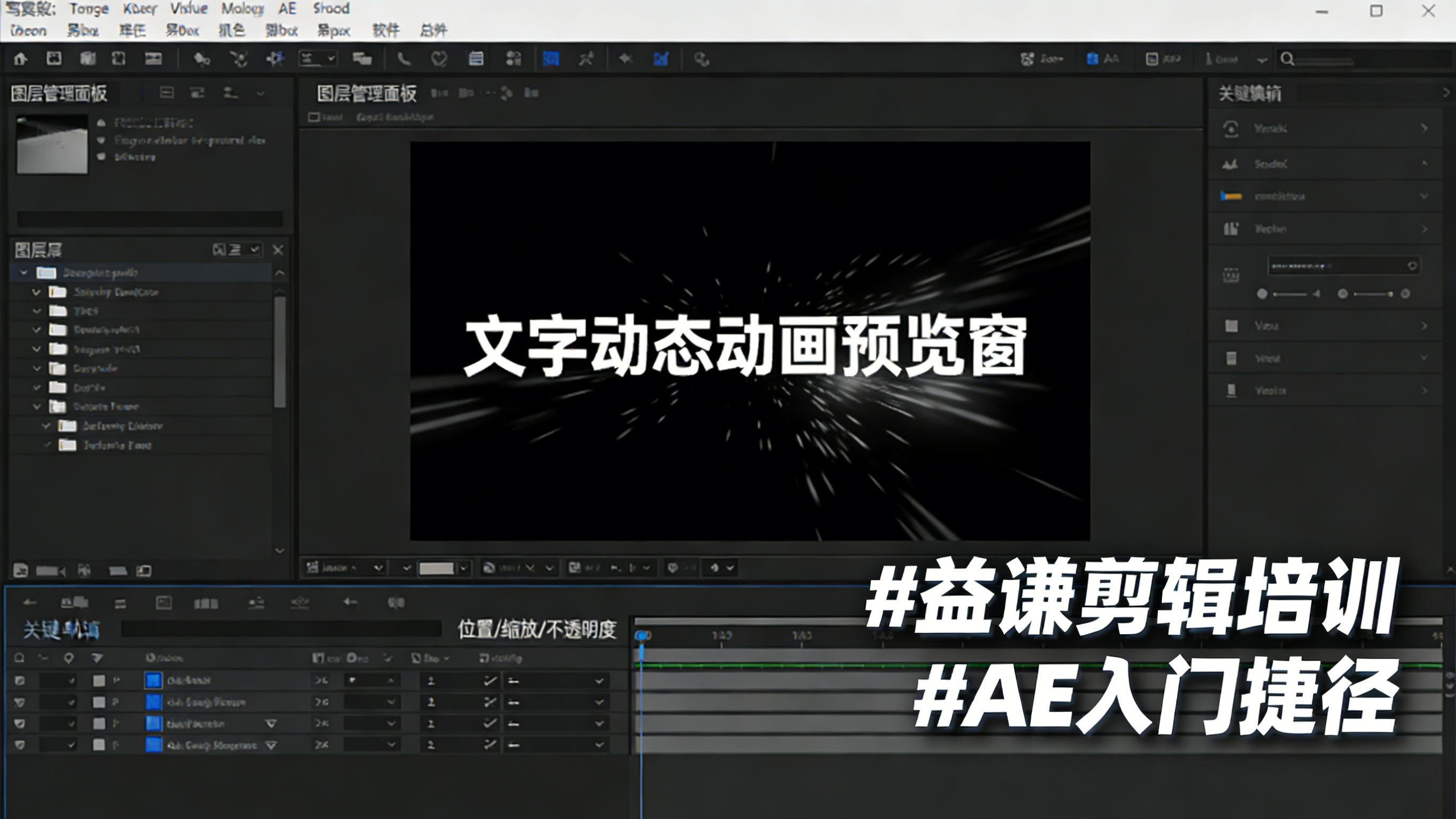1456x819 pixels.
Task: Collapse the top folder in the 图层层 tree
Action: 24,273
